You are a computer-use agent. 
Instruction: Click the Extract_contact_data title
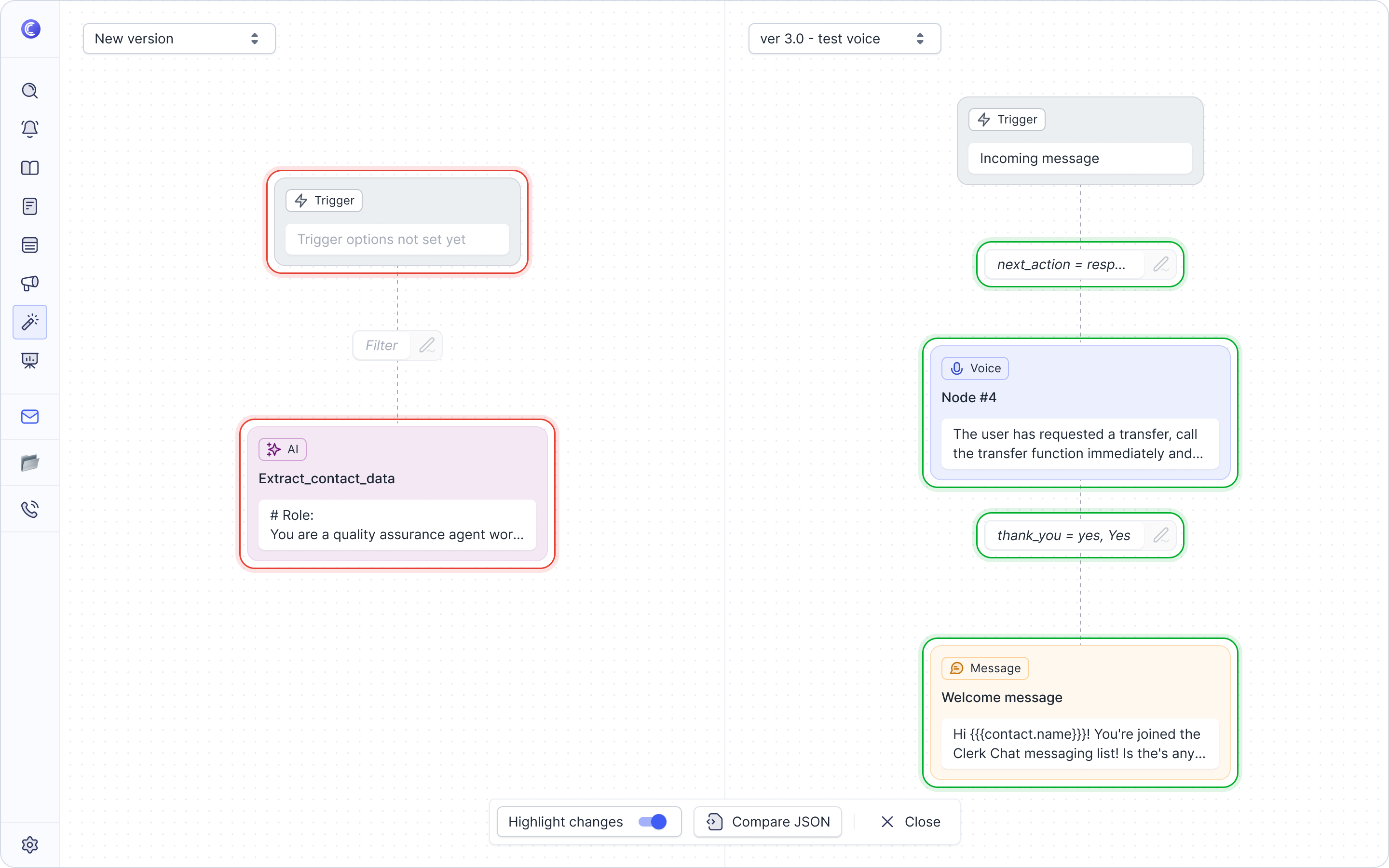pos(327,478)
